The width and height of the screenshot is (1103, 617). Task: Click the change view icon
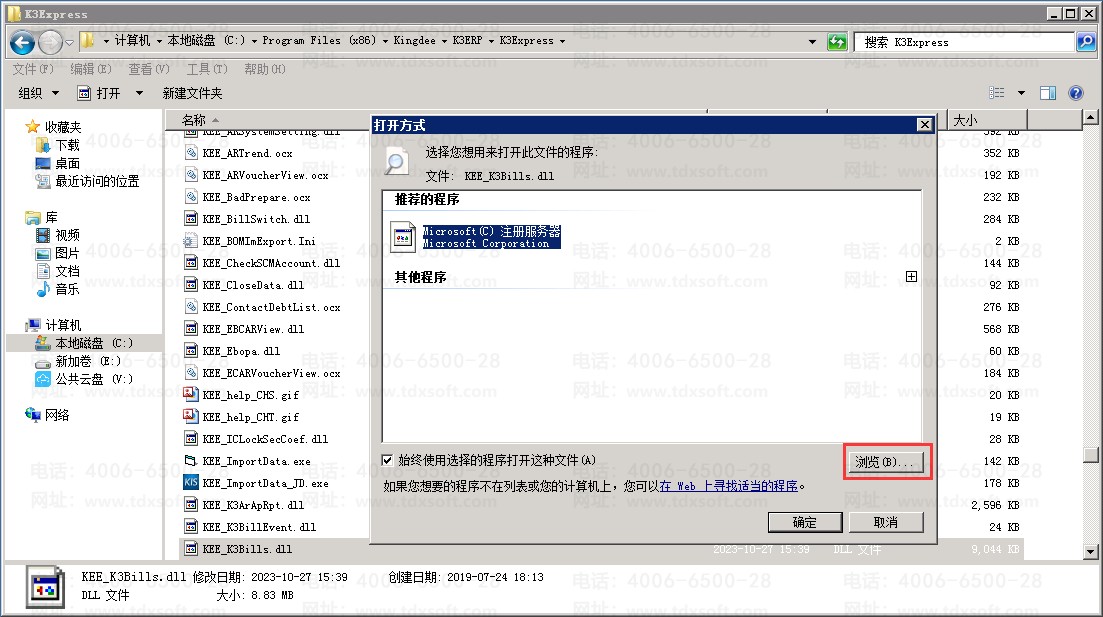pos(997,93)
